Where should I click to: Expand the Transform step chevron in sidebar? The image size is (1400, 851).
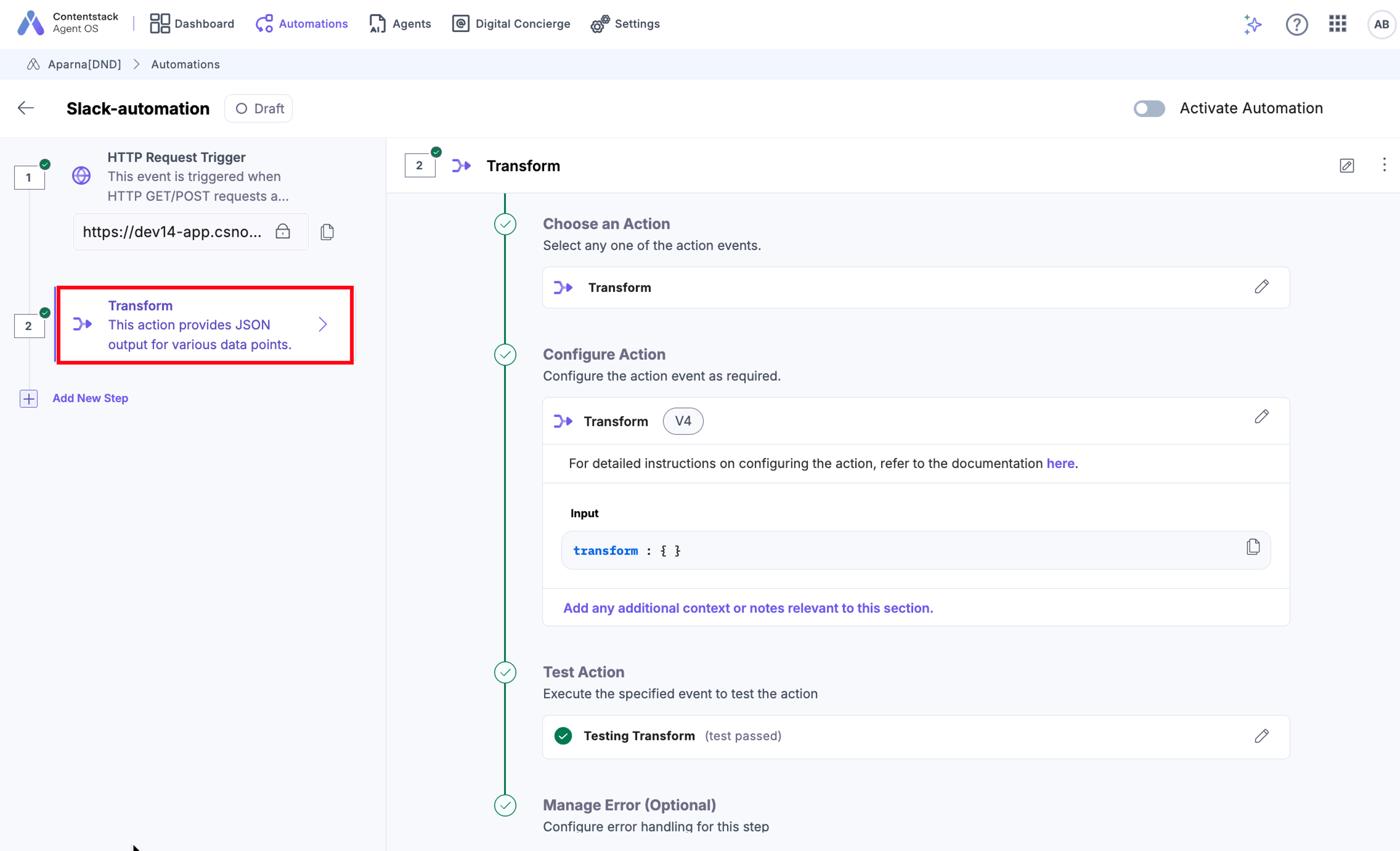[323, 324]
